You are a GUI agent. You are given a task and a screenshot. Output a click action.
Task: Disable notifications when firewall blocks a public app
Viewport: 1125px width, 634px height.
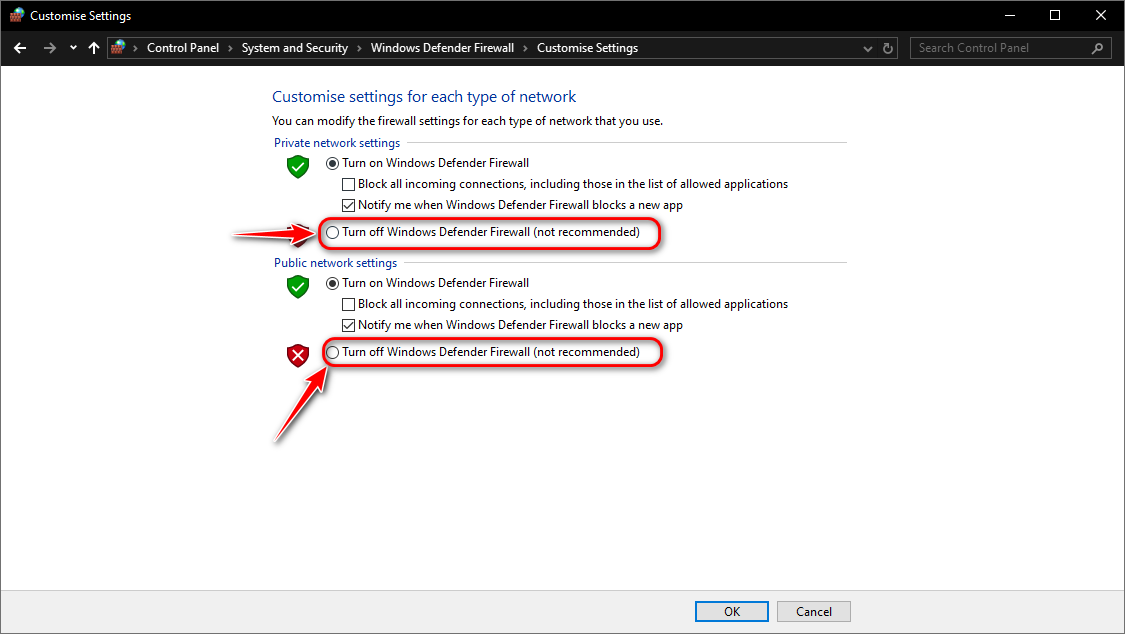348,324
